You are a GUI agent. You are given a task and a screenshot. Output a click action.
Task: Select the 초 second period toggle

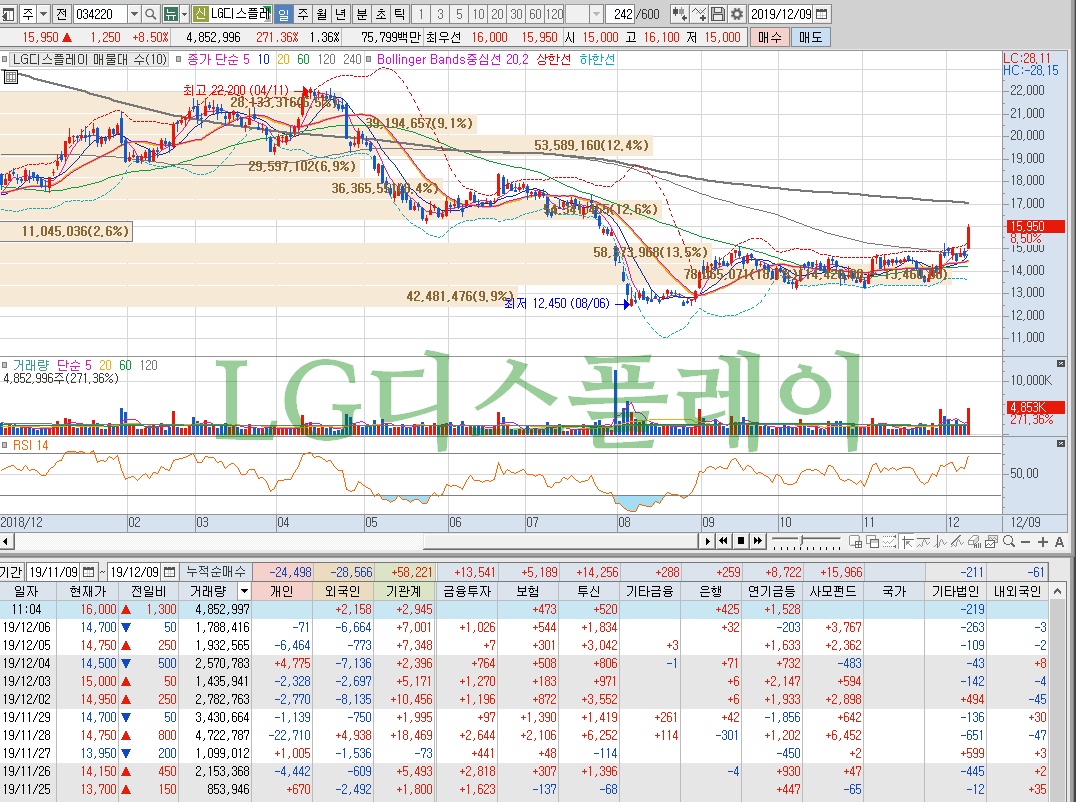381,14
